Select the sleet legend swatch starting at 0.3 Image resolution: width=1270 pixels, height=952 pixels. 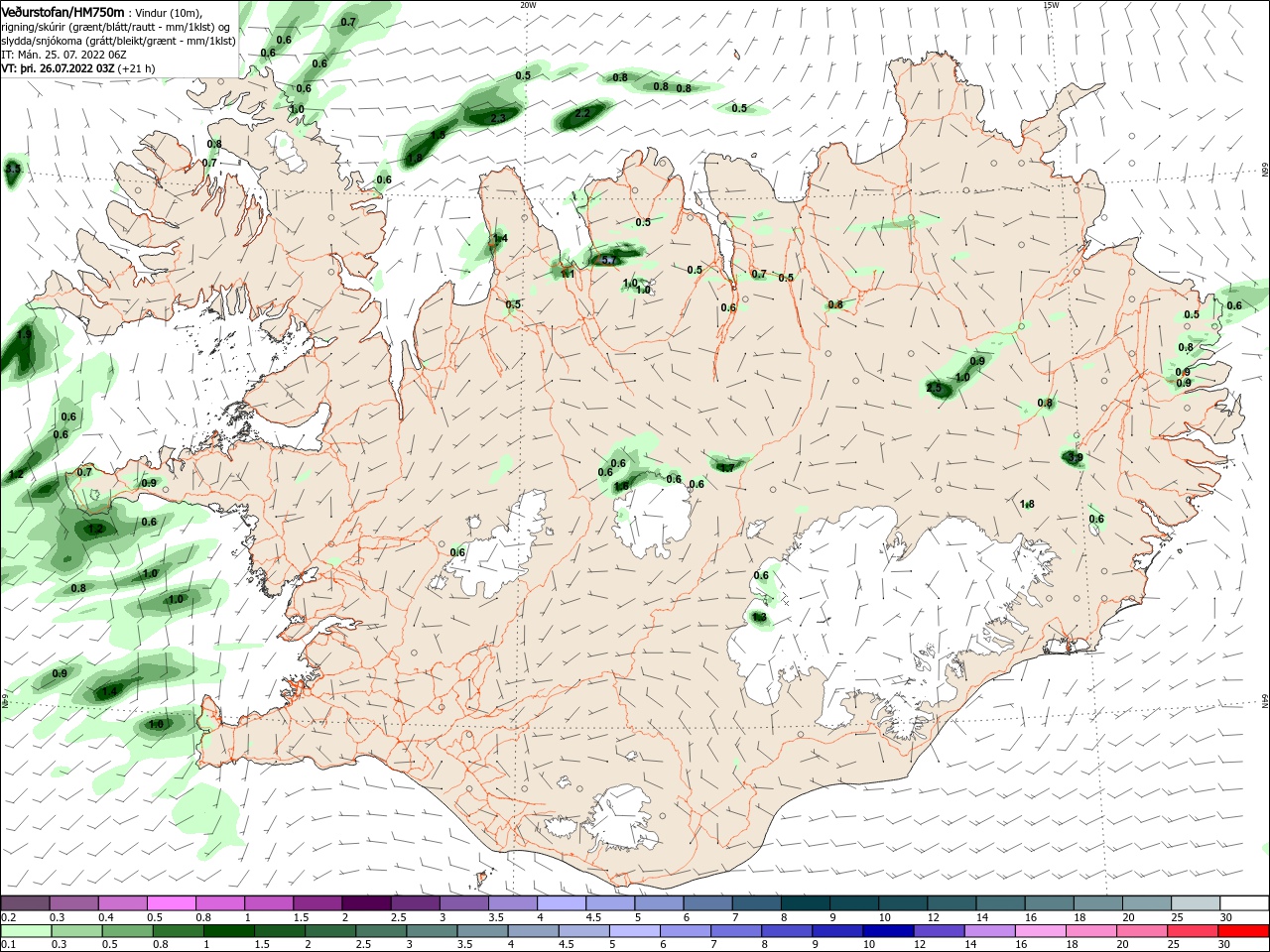(74, 903)
